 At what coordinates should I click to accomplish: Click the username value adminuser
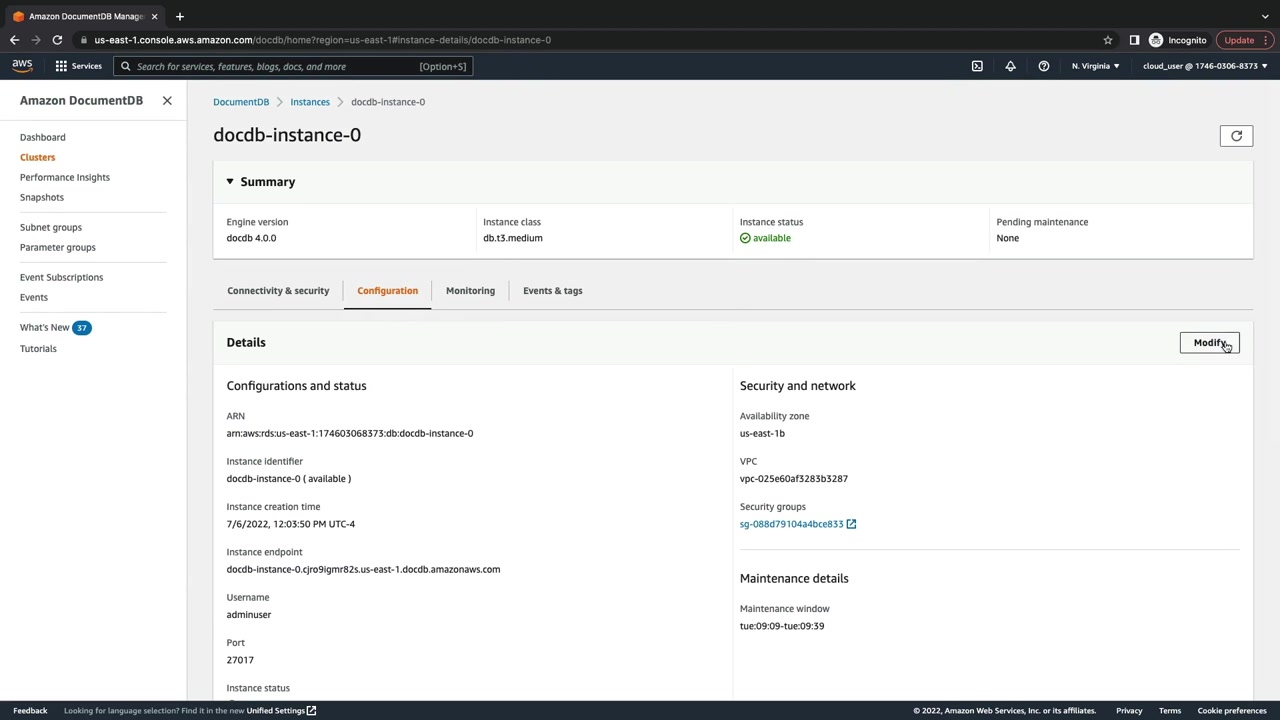click(x=249, y=615)
